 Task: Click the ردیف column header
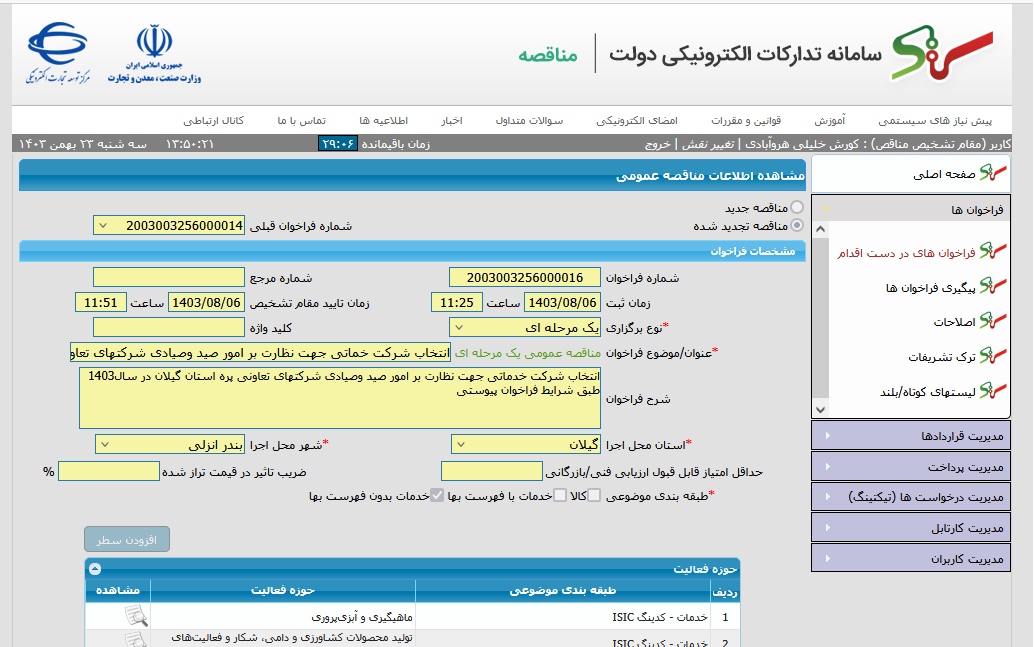tap(725, 590)
